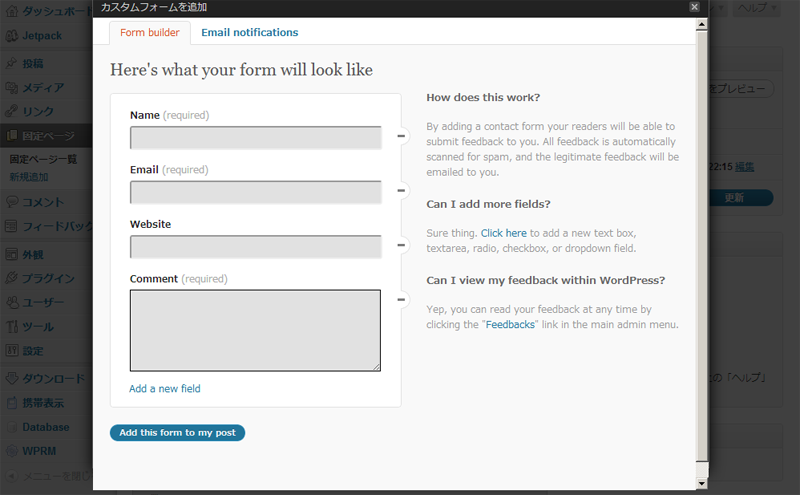Click the 固定ページ icon in the sidebar

[x=11, y=136]
